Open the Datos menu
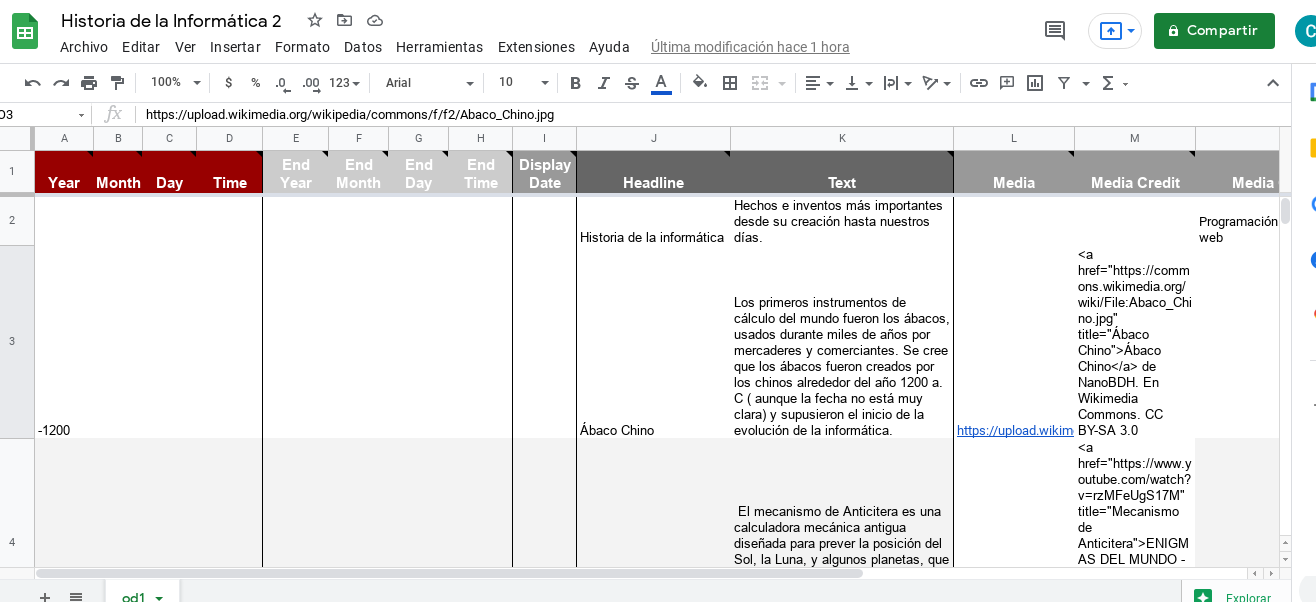The width and height of the screenshot is (1316, 602). (363, 47)
